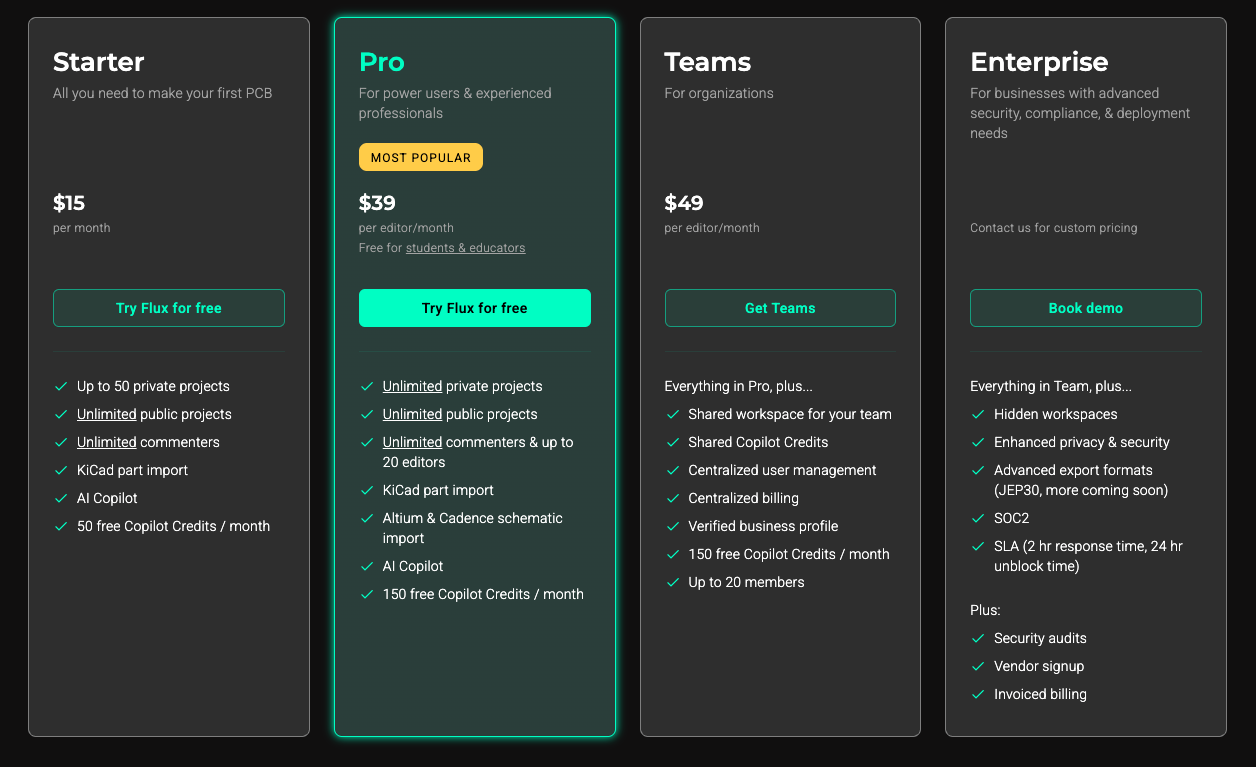
Task: Click the checkmark beside "SOC2"
Action: coord(978,518)
